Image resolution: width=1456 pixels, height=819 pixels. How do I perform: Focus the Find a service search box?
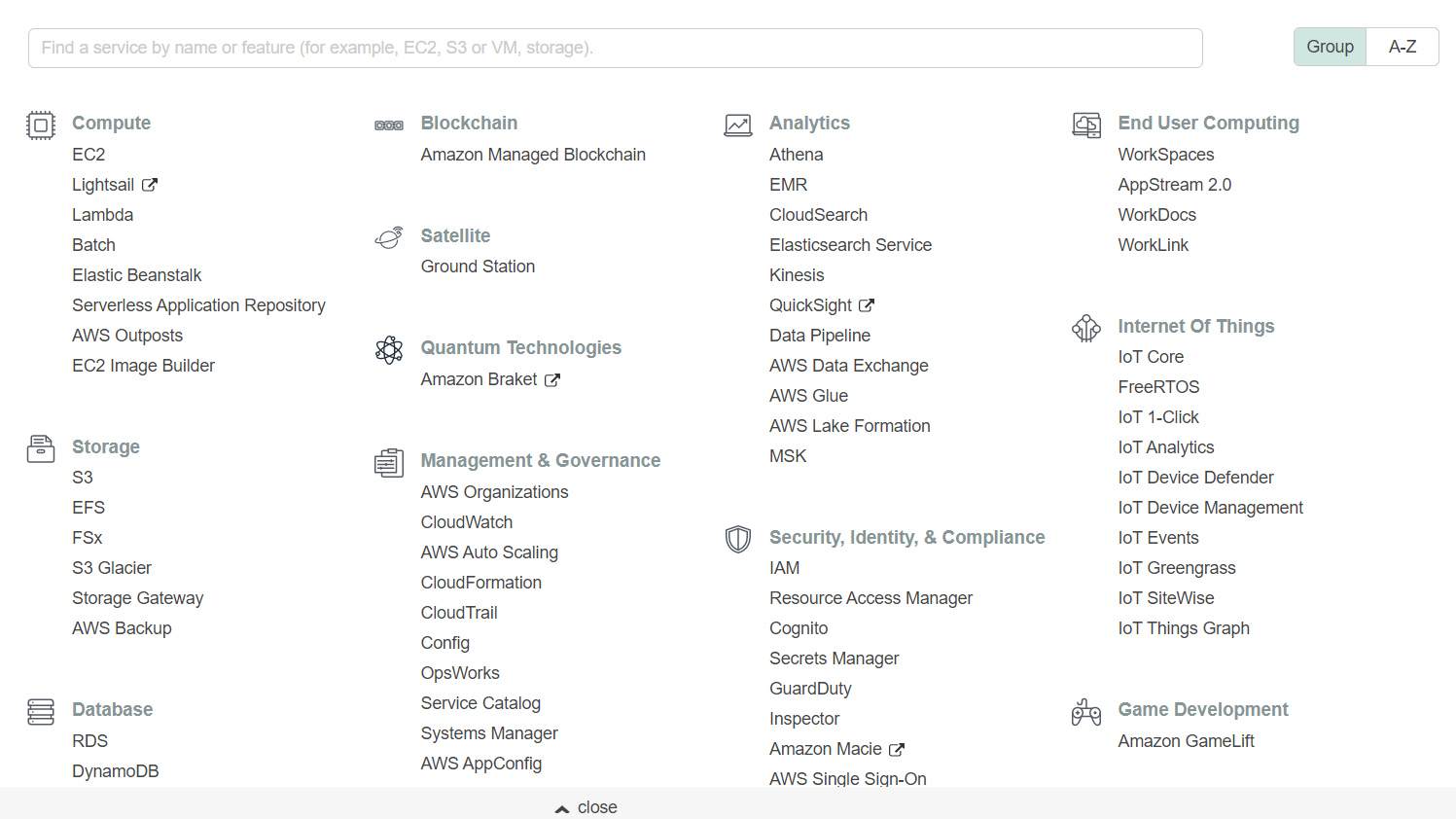(x=616, y=48)
